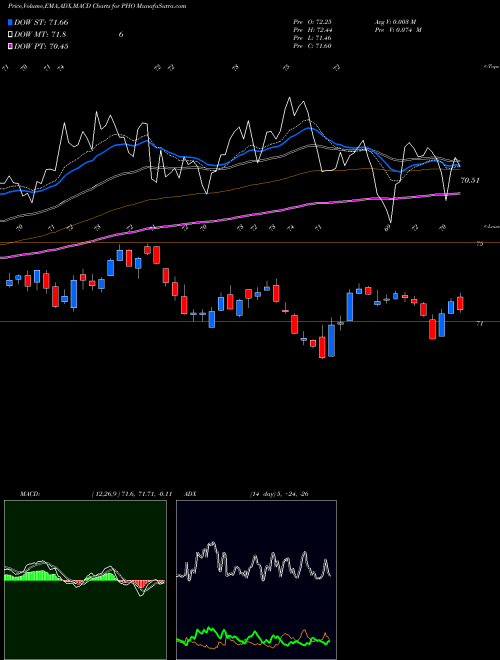
Task: Click the 'Avg V: 0.003 M' volume text
Action: [x=395, y=21]
